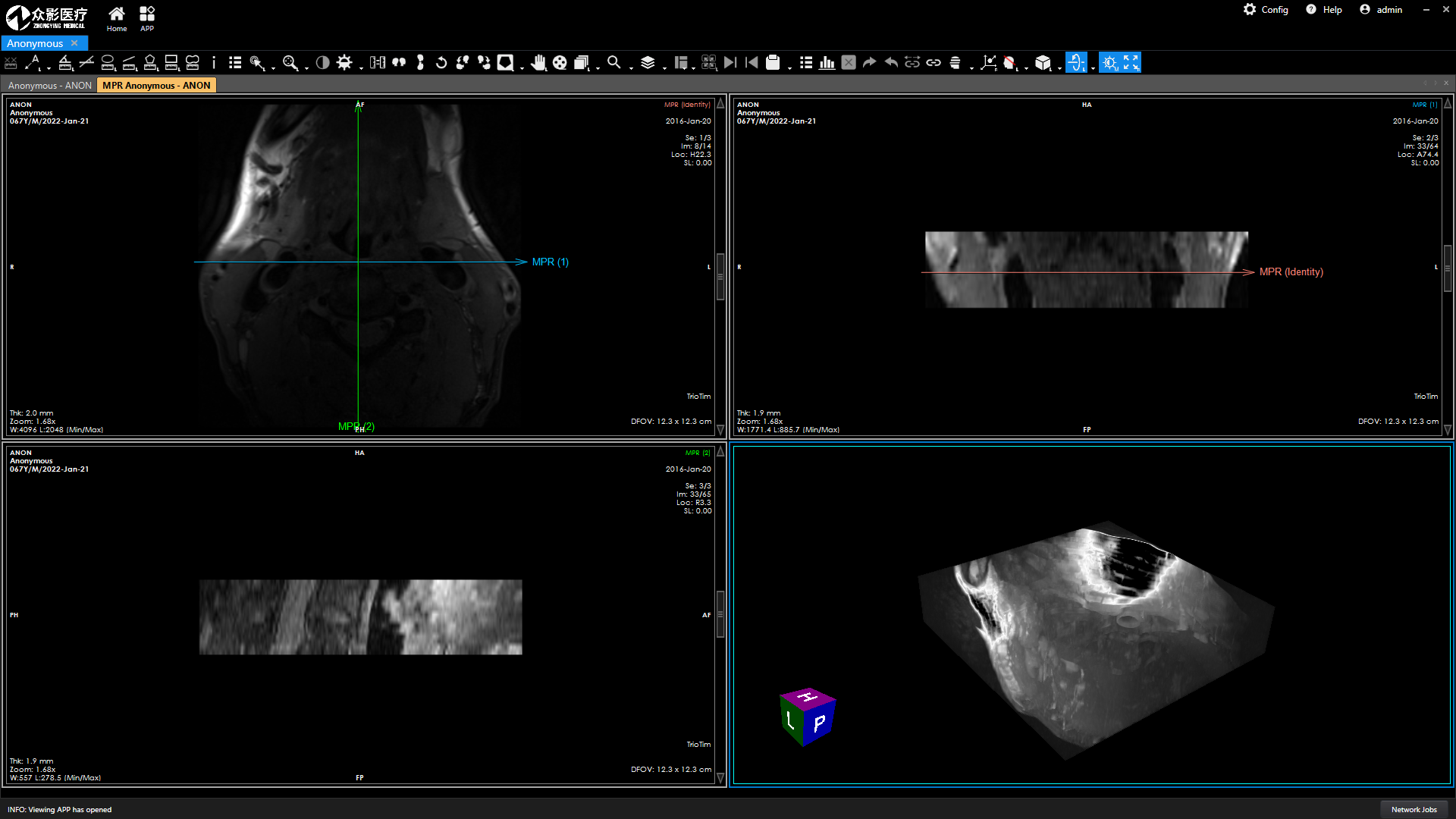Open the 'Anonymous - ANON' viewer tab
Image resolution: width=1456 pixels, height=819 pixels.
(x=50, y=86)
